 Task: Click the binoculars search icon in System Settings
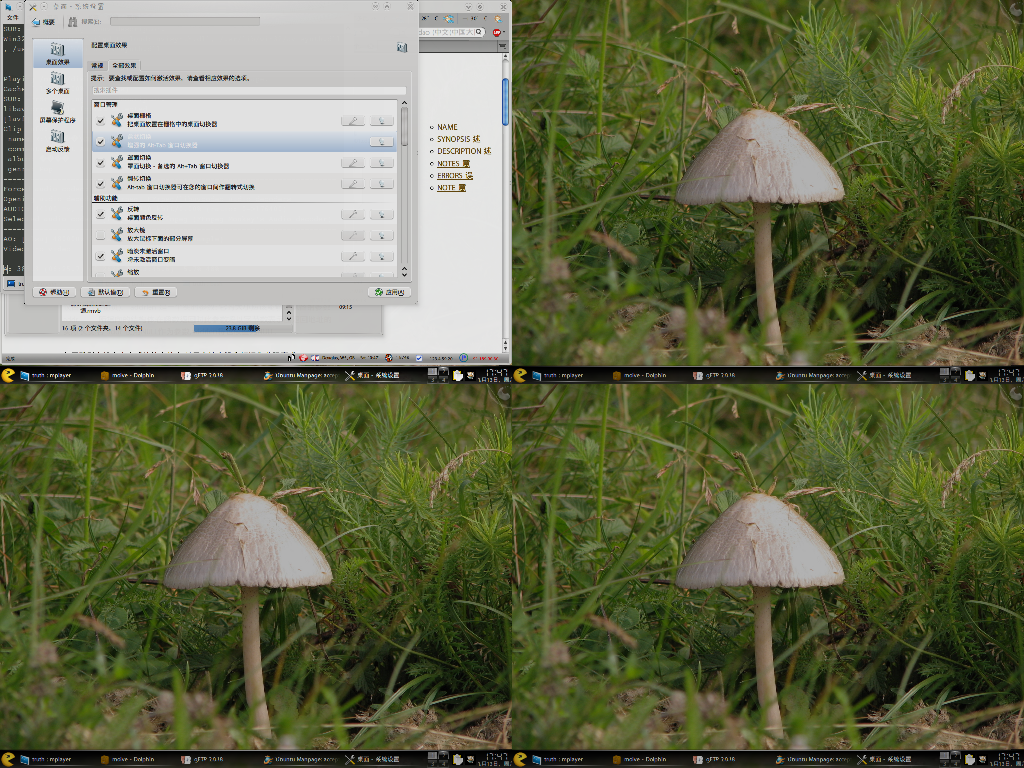coord(72,22)
